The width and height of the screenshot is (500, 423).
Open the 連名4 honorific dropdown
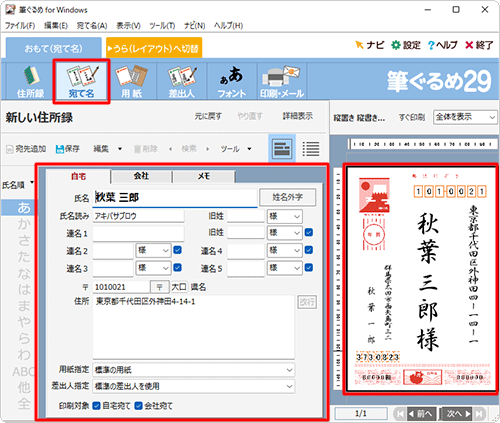pyautogui.click(x=285, y=250)
